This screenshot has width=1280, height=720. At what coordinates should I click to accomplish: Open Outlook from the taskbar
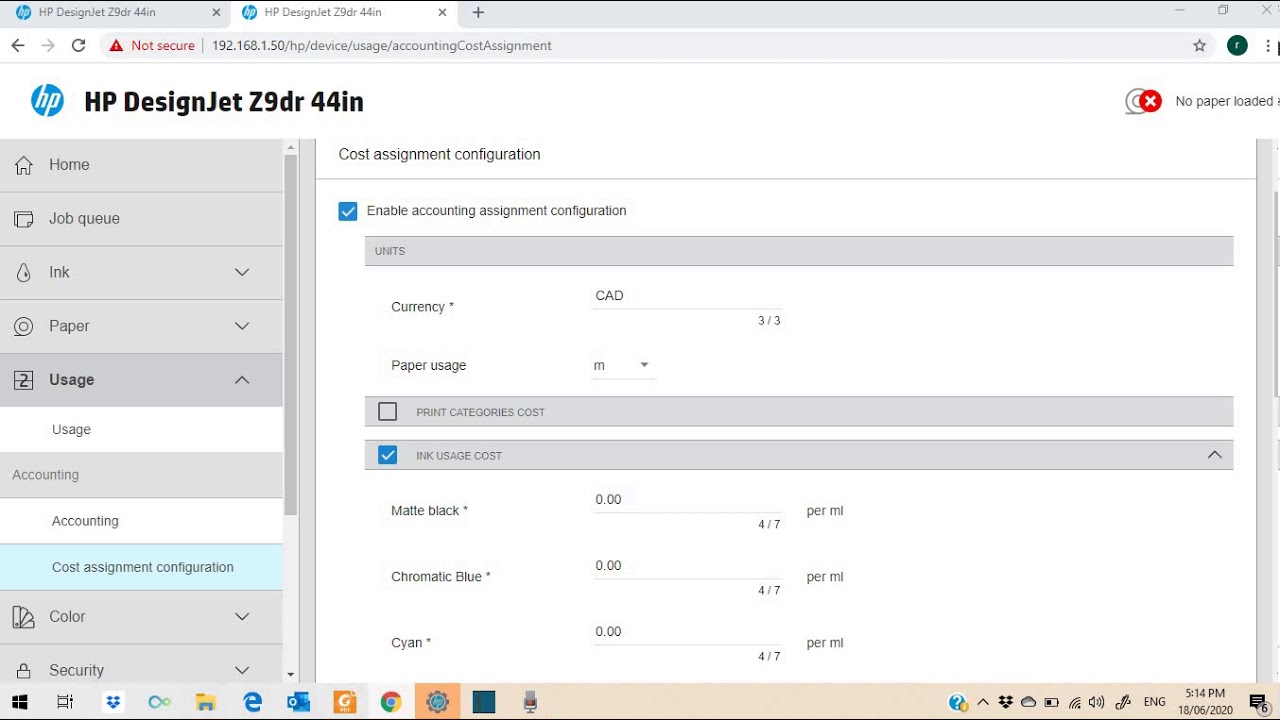coord(298,702)
